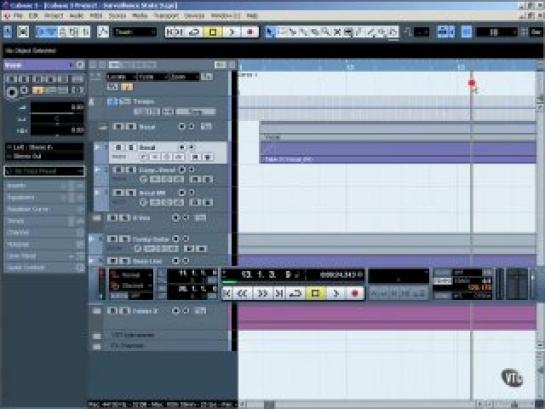
Task: Click Rewind in the transport panel
Action: click(242, 294)
